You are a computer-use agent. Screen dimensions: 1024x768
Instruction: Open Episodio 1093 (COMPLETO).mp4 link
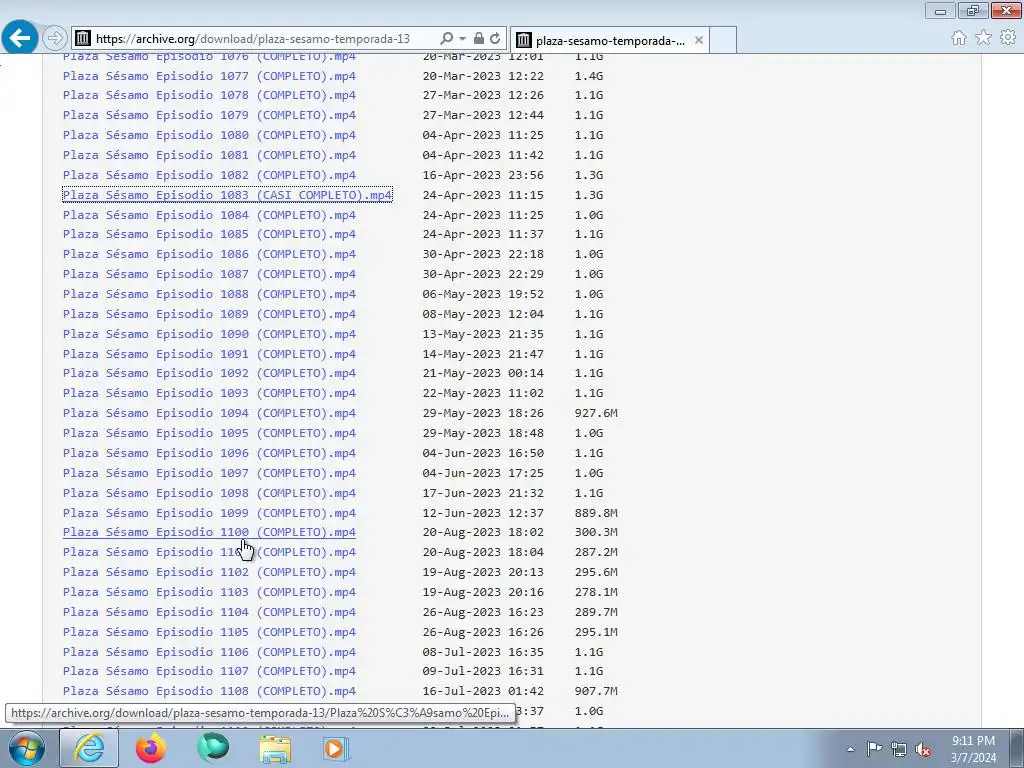209,393
